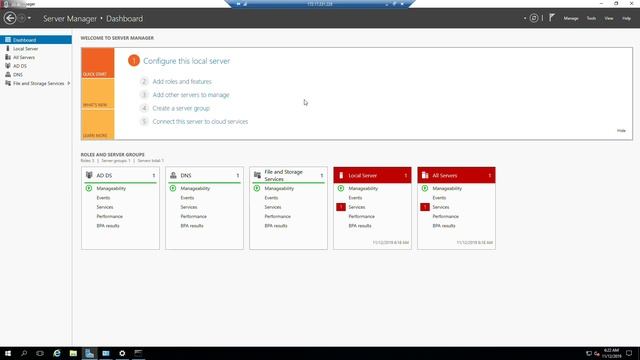Click Connect this server to cloud services
This screenshot has height=360, width=640.
200,122
